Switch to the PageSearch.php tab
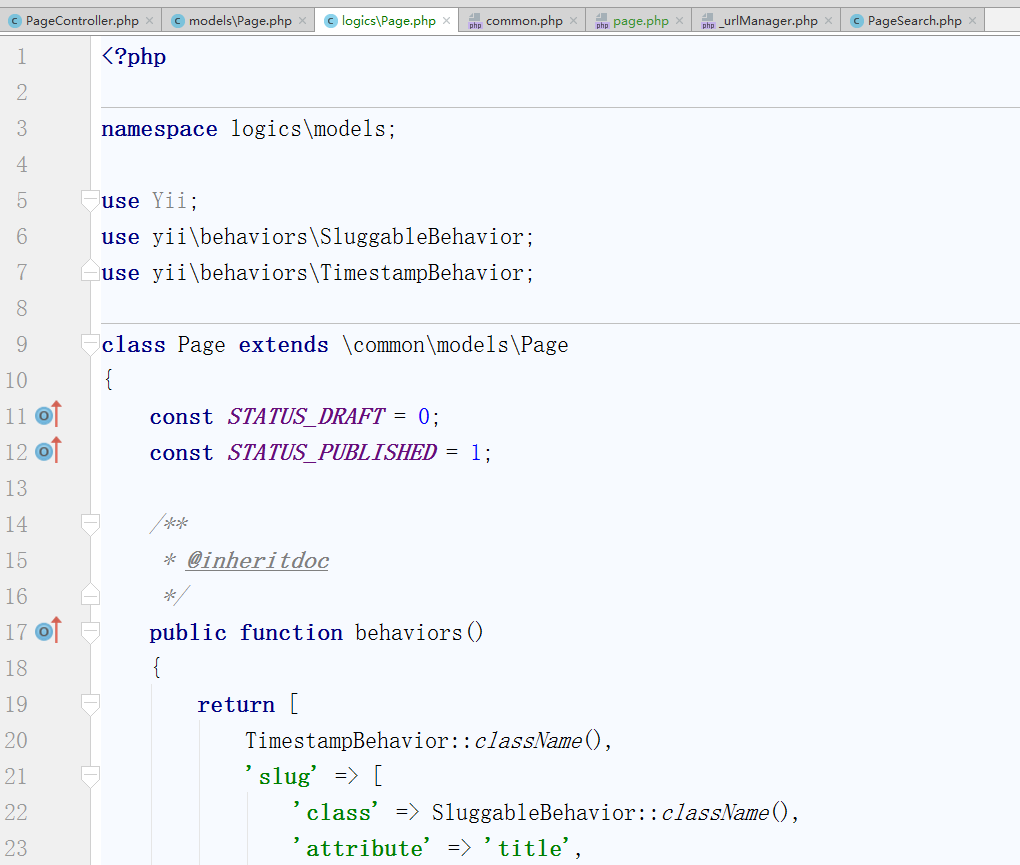1020x865 pixels. [913, 21]
